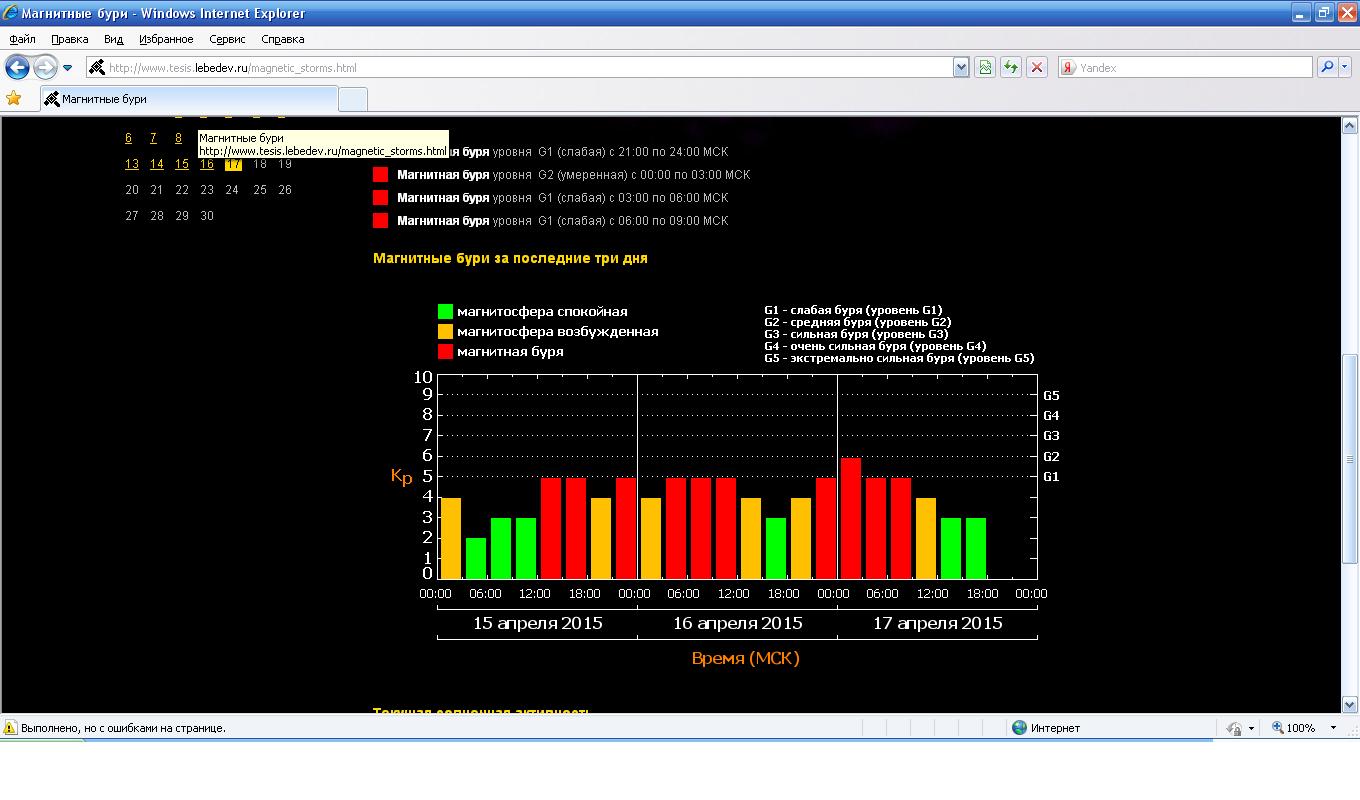
Task: Open the search provider options dropdown
Action: pos(1346,68)
